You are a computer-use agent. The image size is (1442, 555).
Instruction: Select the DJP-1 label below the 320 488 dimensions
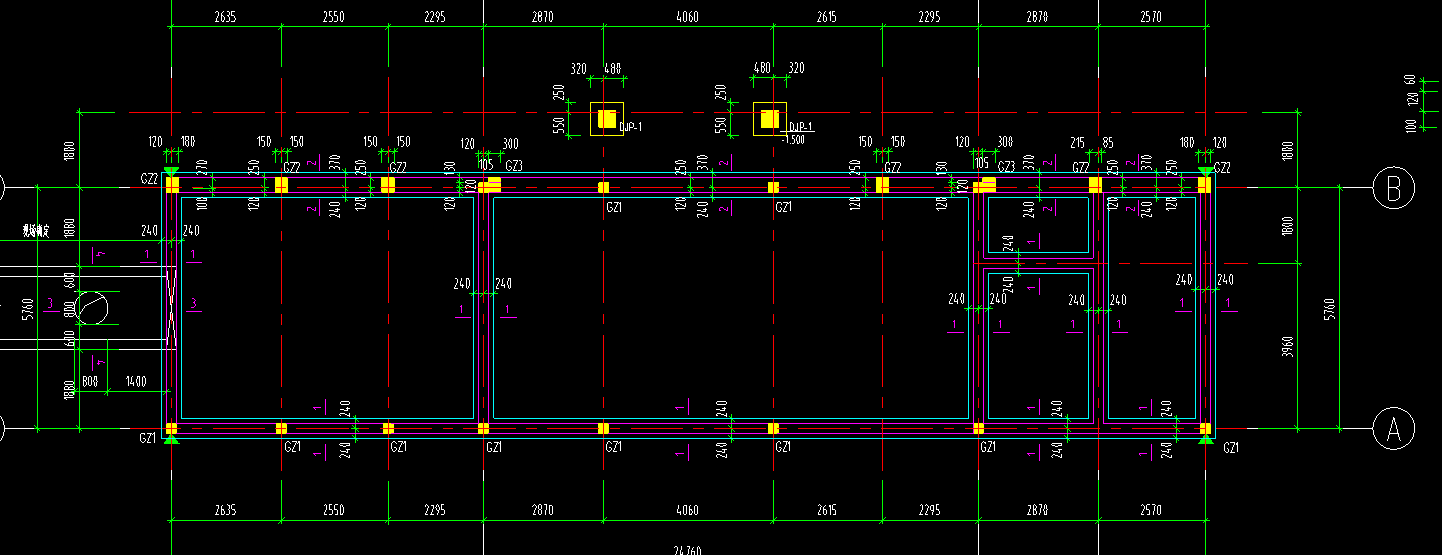coord(631,127)
